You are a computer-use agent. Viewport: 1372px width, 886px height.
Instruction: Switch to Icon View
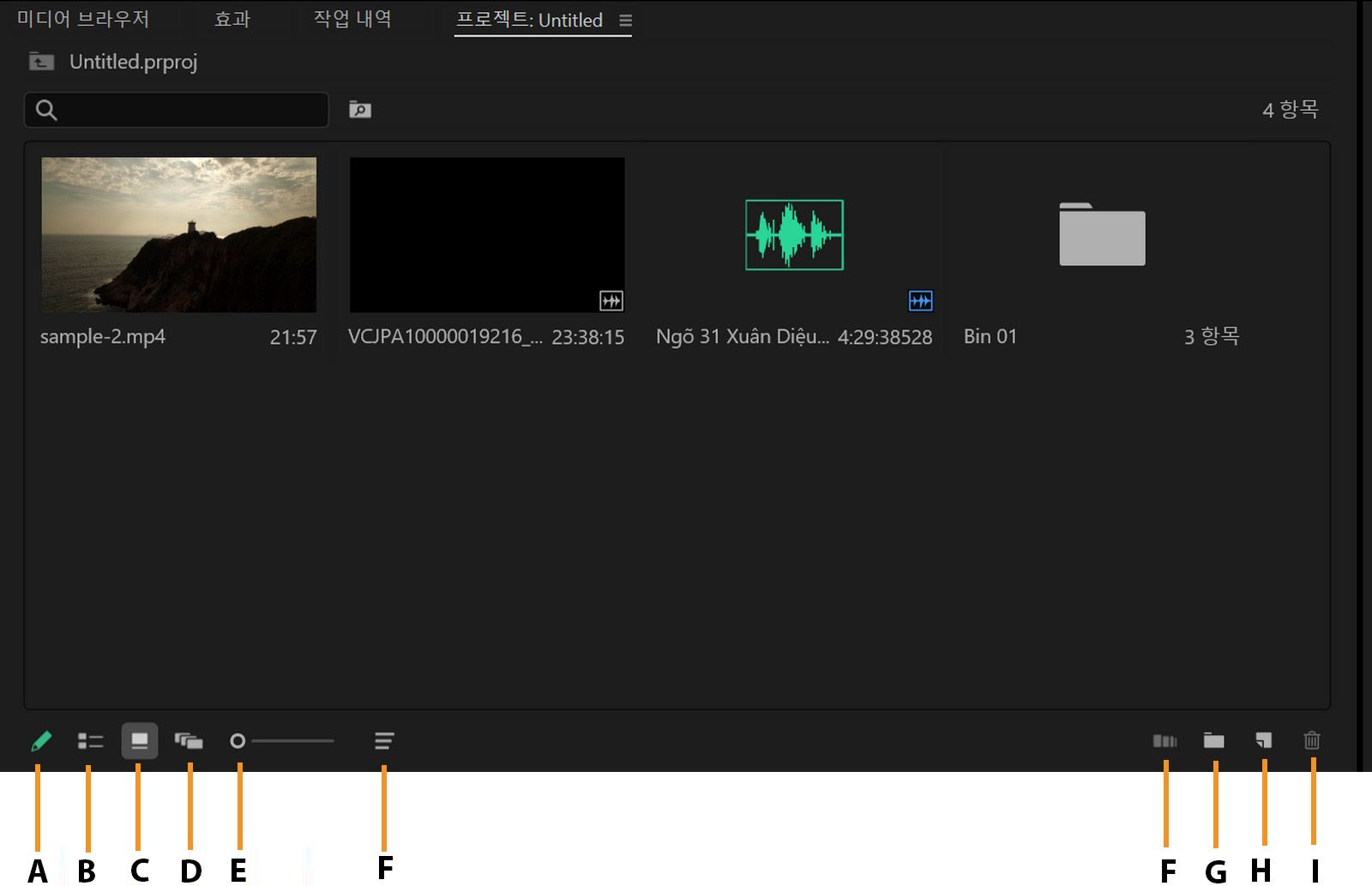(x=140, y=741)
